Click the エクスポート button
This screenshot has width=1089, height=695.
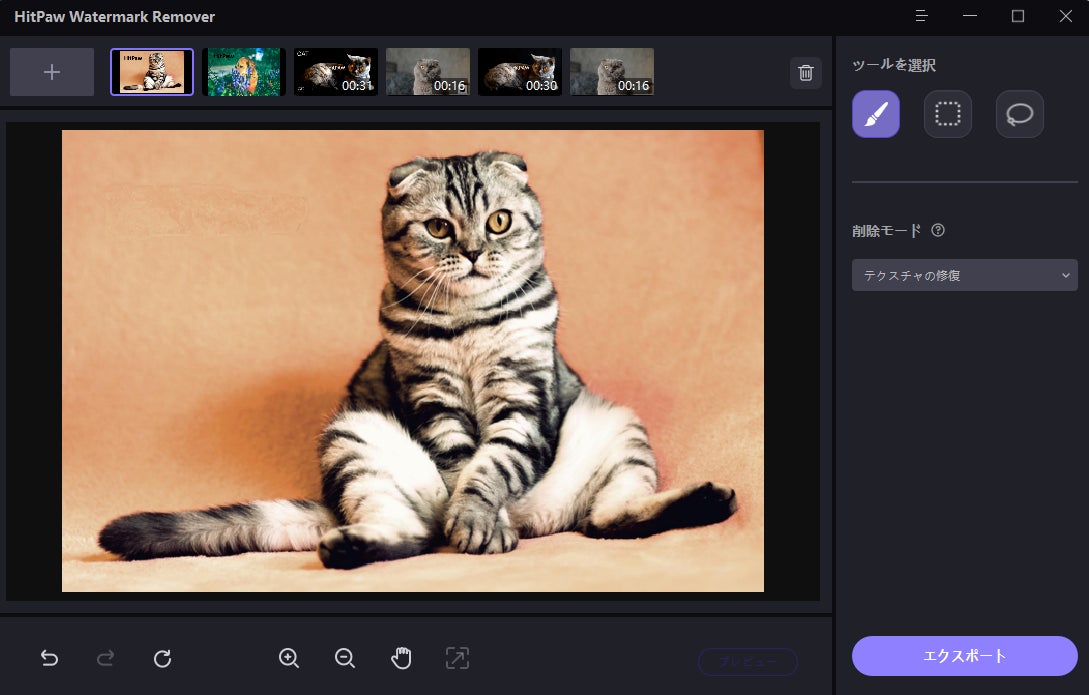pyautogui.click(x=965, y=656)
